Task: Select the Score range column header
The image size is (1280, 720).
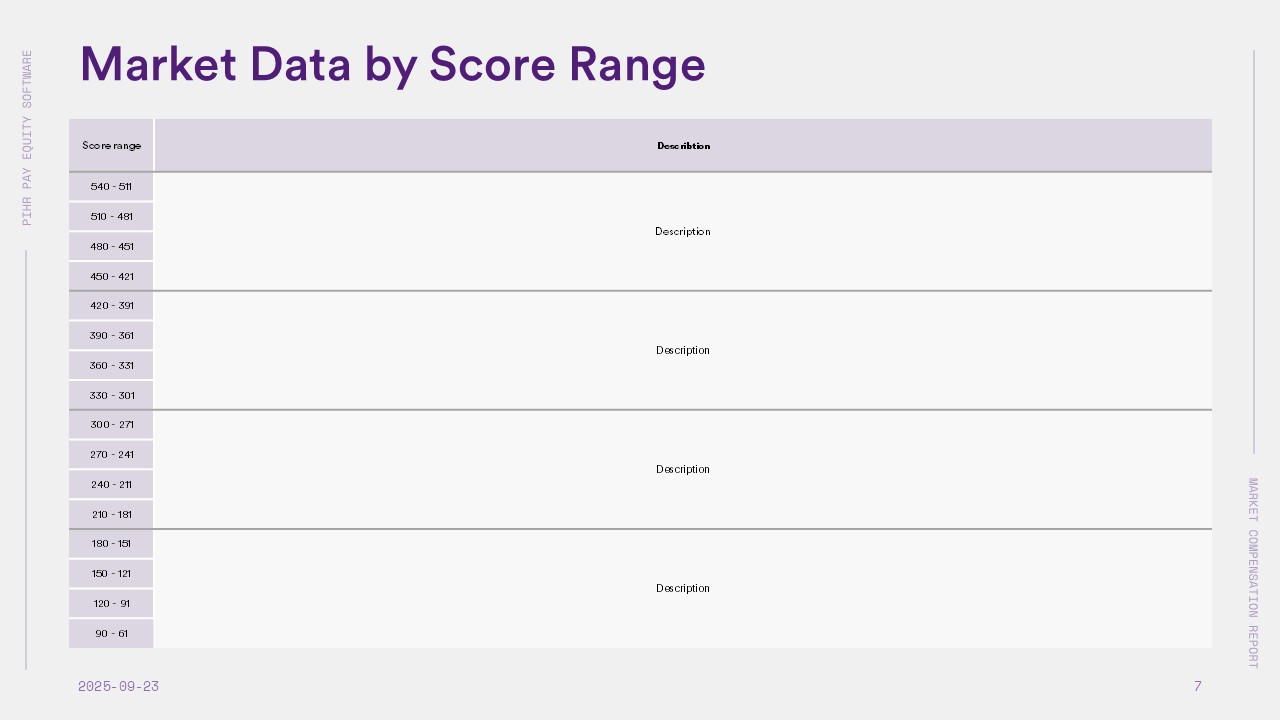Action: (112, 146)
